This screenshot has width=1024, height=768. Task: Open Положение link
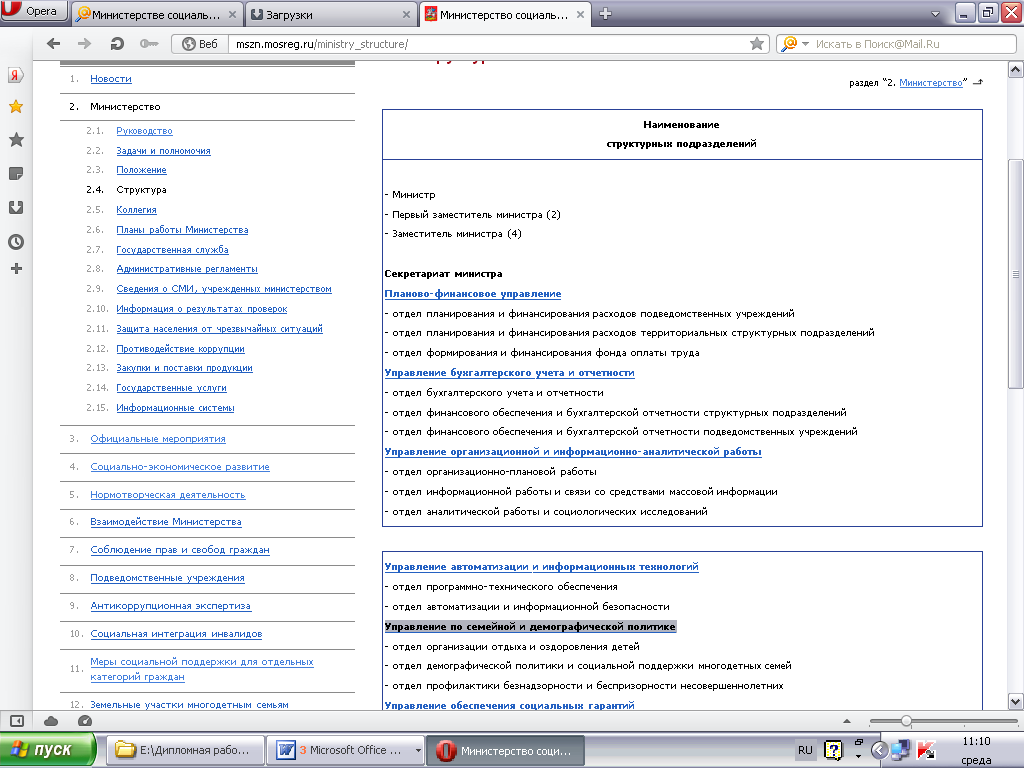coord(141,170)
